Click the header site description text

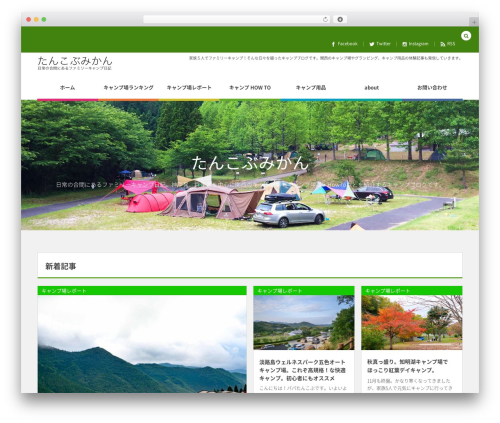[x=325, y=58]
